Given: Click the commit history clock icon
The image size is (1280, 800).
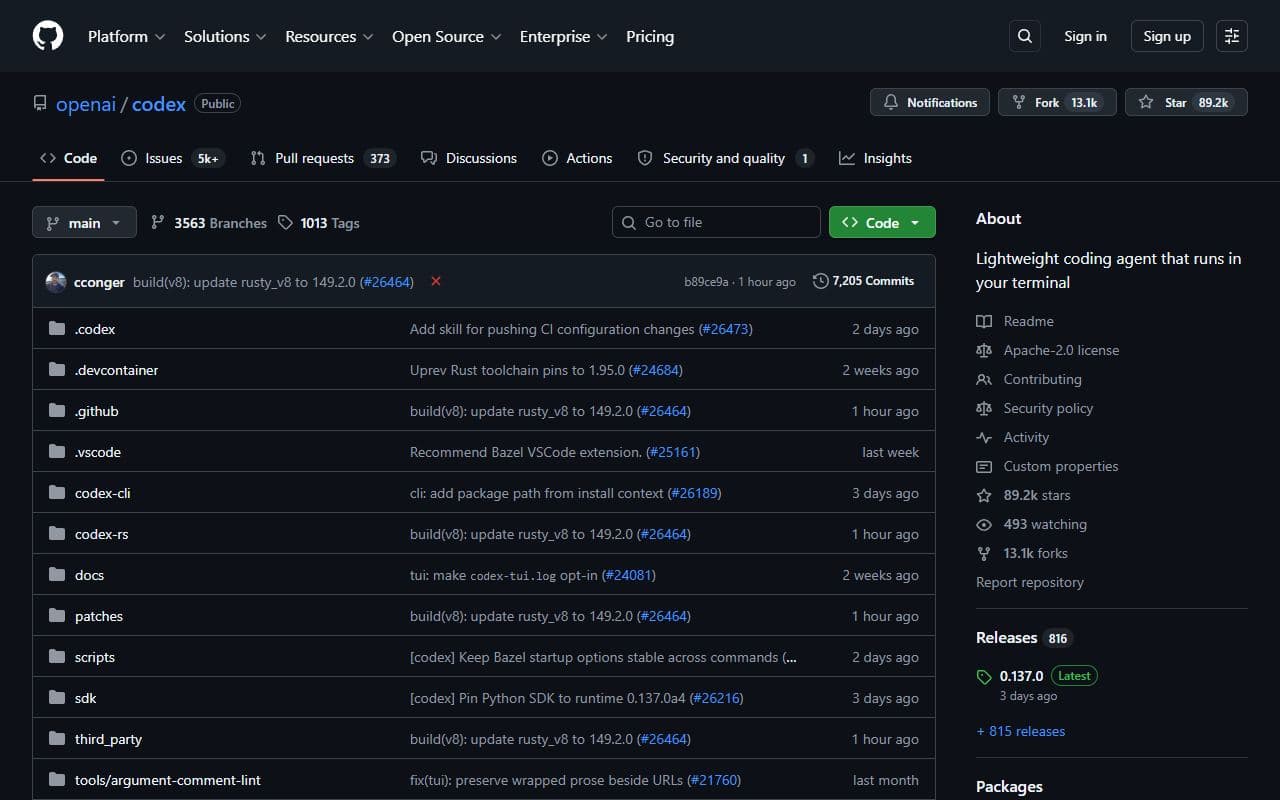Looking at the screenshot, I should (x=821, y=281).
